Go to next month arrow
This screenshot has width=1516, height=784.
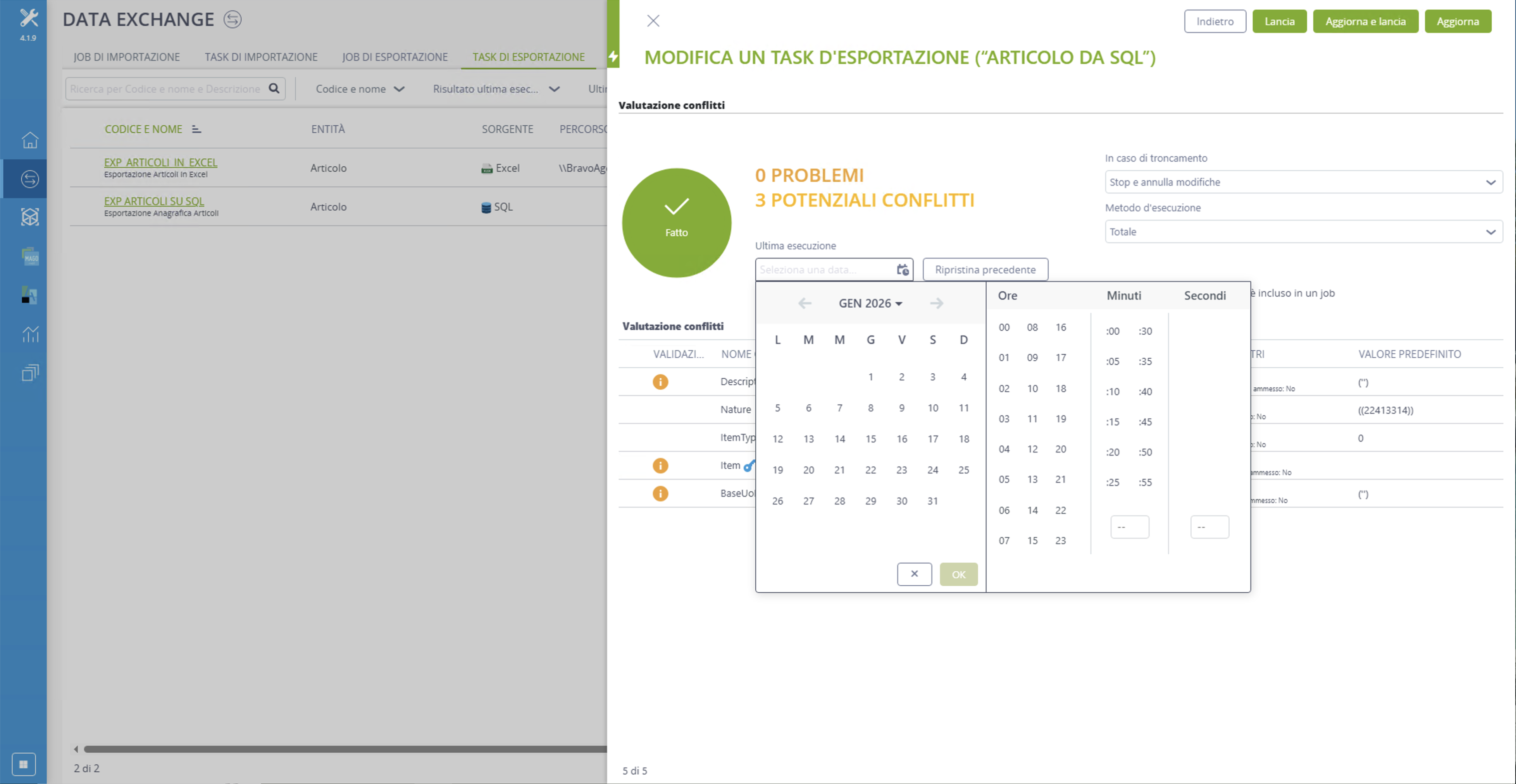(936, 303)
